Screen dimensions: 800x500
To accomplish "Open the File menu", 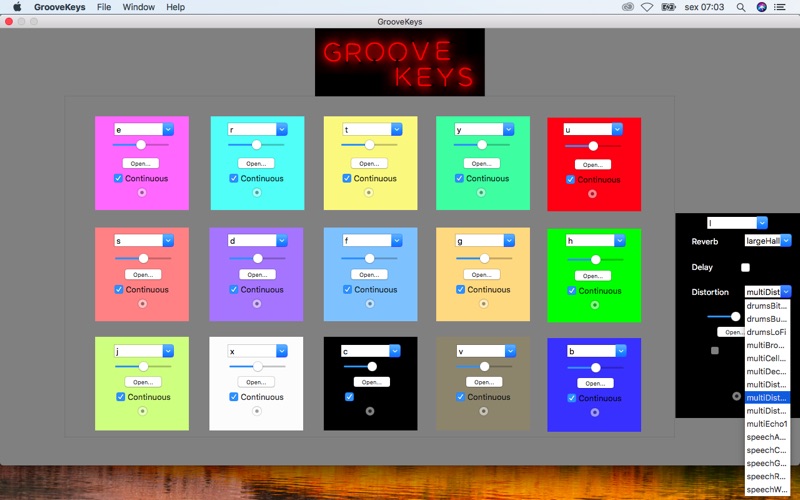I will [x=104, y=7].
